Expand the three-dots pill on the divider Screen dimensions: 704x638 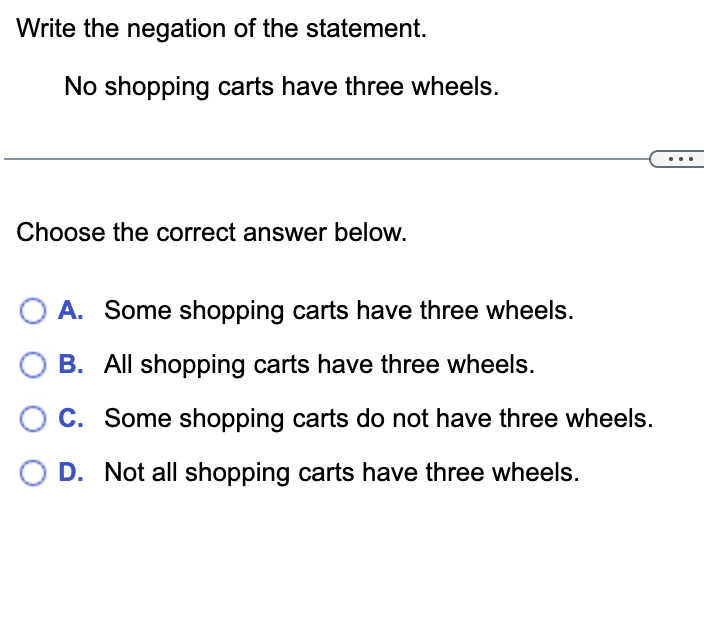point(677,159)
